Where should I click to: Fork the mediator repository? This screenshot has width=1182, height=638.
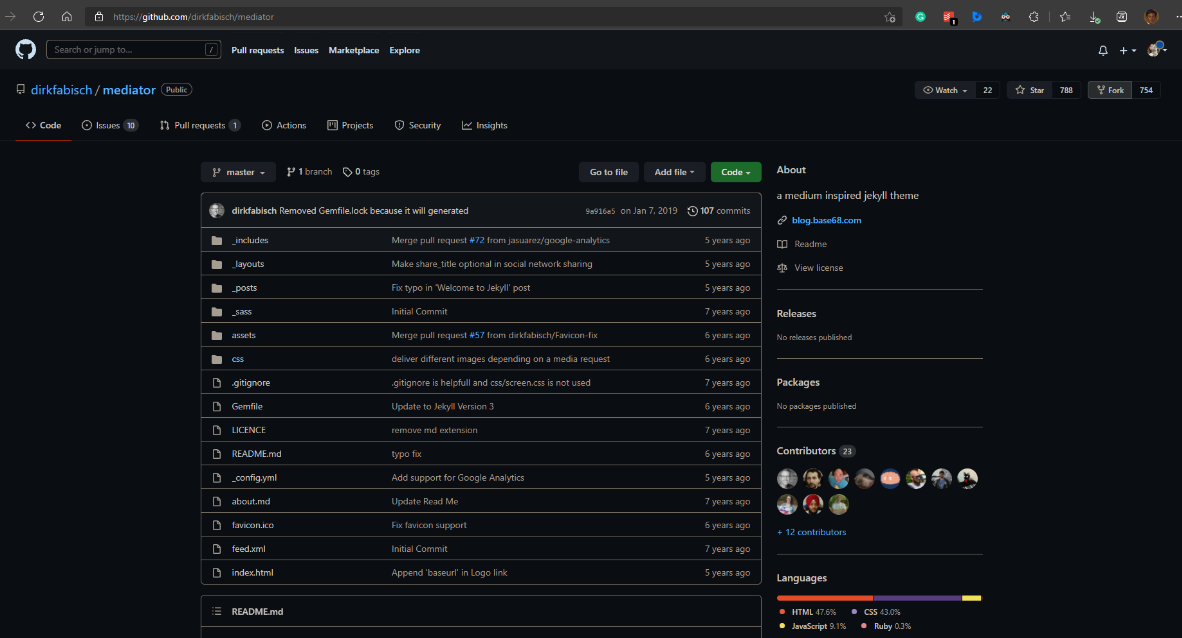[1109, 90]
